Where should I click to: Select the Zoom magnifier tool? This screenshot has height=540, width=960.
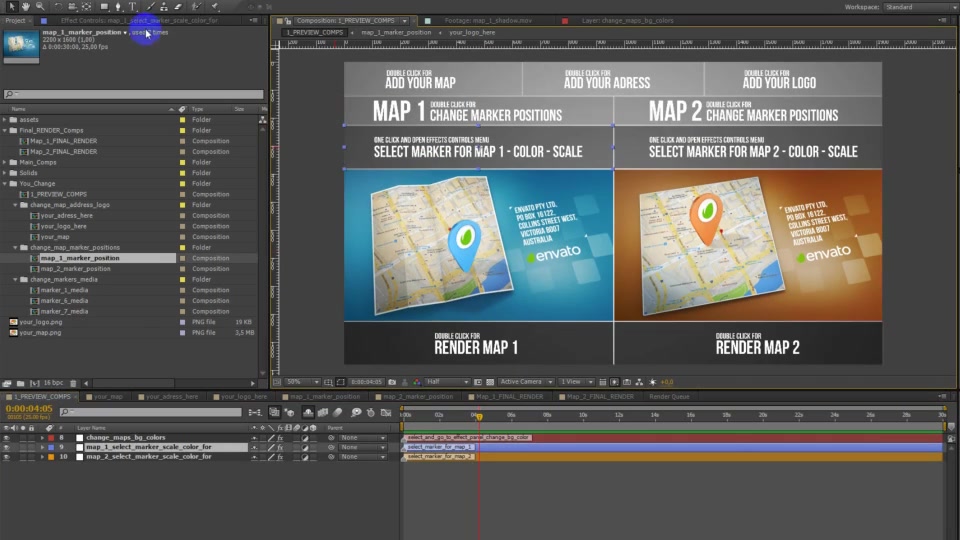[40, 6]
